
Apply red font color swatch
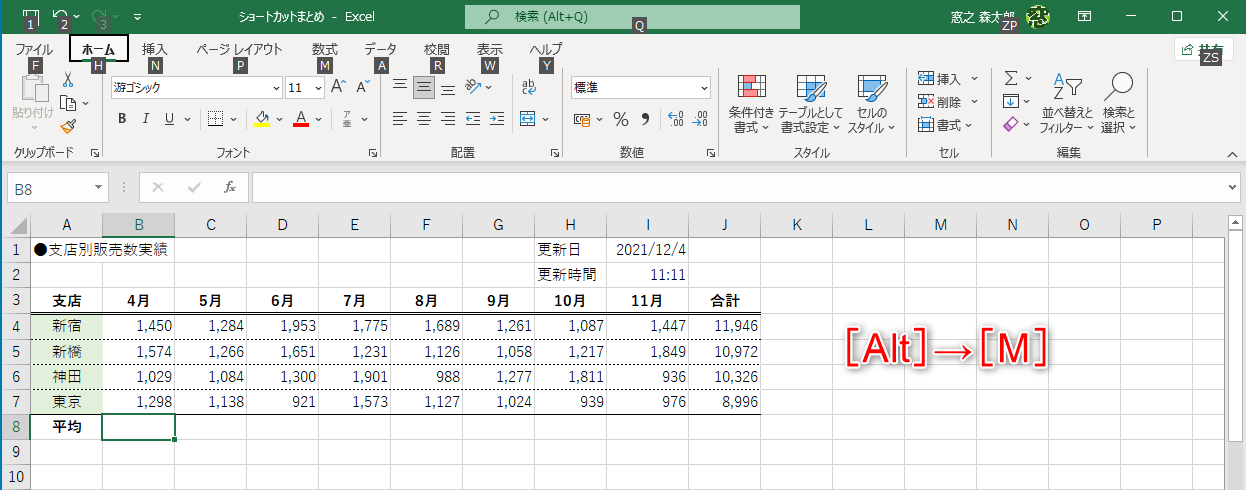point(301,119)
